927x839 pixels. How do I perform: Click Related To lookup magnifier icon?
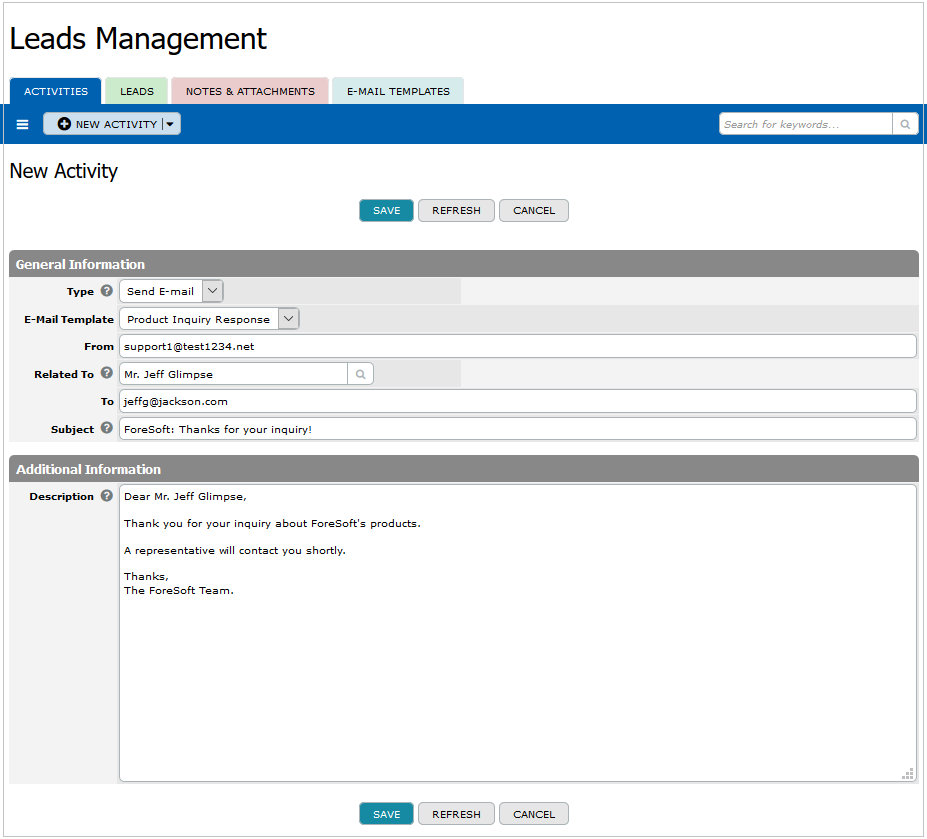coord(360,374)
